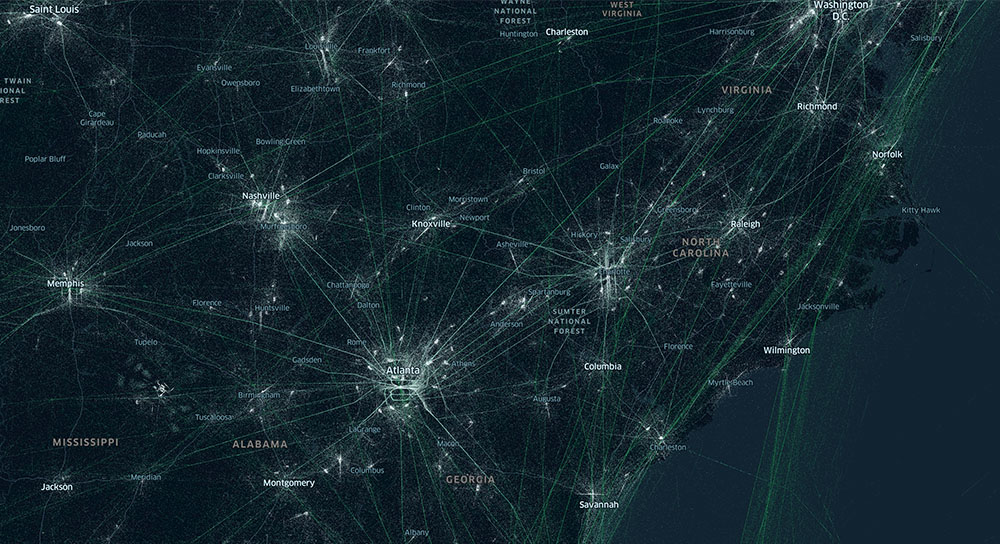This screenshot has width=1000, height=544.
Task: Click the Richmond label in Virginia
Action: [x=817, y=107]
